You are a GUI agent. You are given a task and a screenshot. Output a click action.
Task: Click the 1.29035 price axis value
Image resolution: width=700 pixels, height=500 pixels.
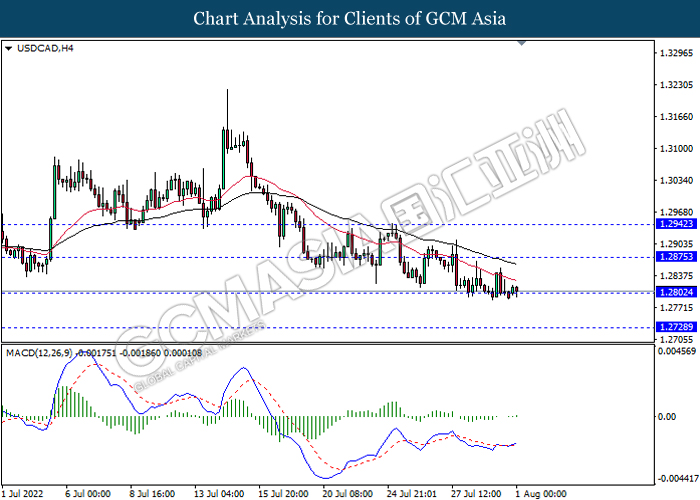click(676, 244)
